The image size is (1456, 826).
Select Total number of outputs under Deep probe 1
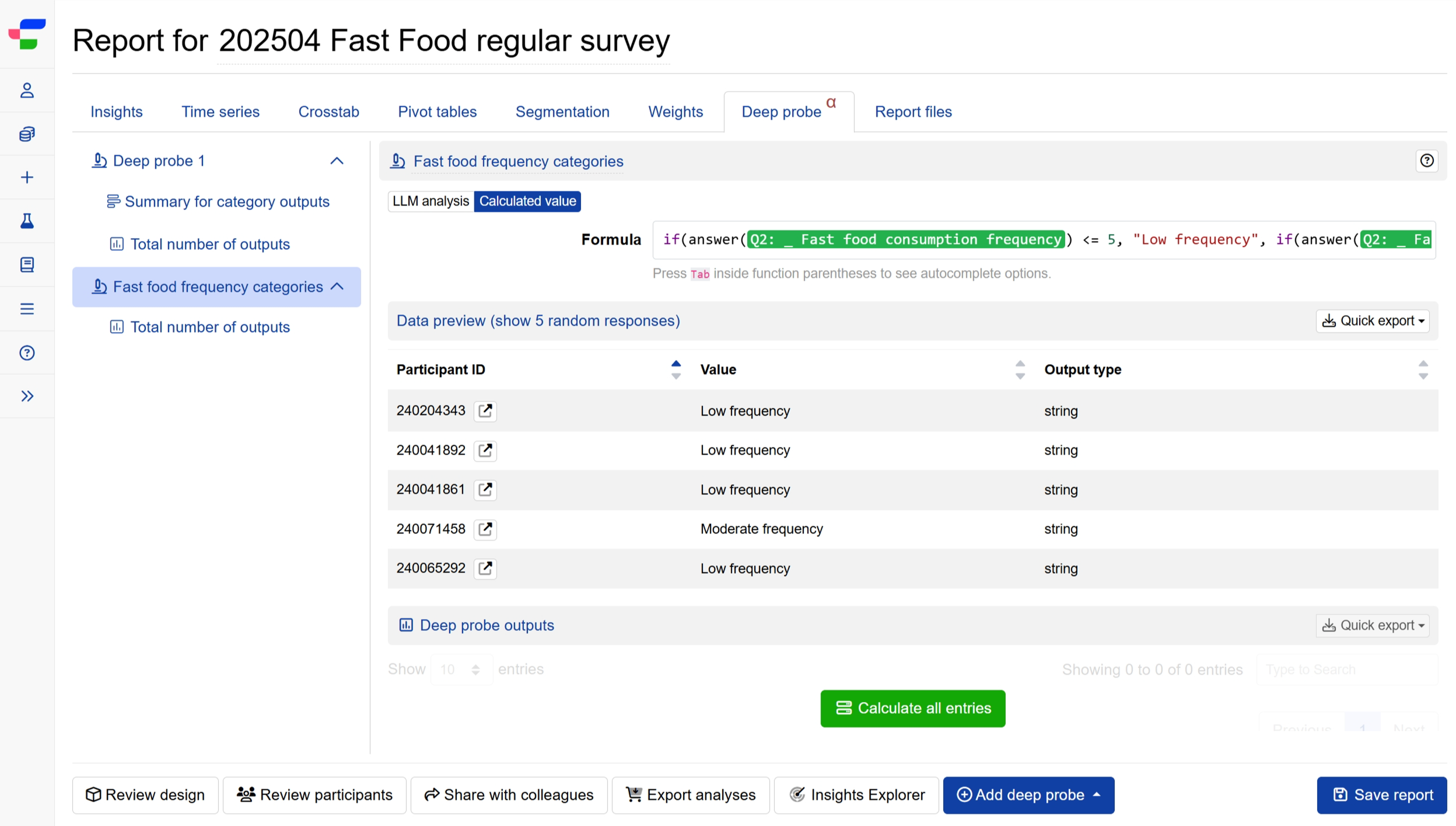coord(199,244)
